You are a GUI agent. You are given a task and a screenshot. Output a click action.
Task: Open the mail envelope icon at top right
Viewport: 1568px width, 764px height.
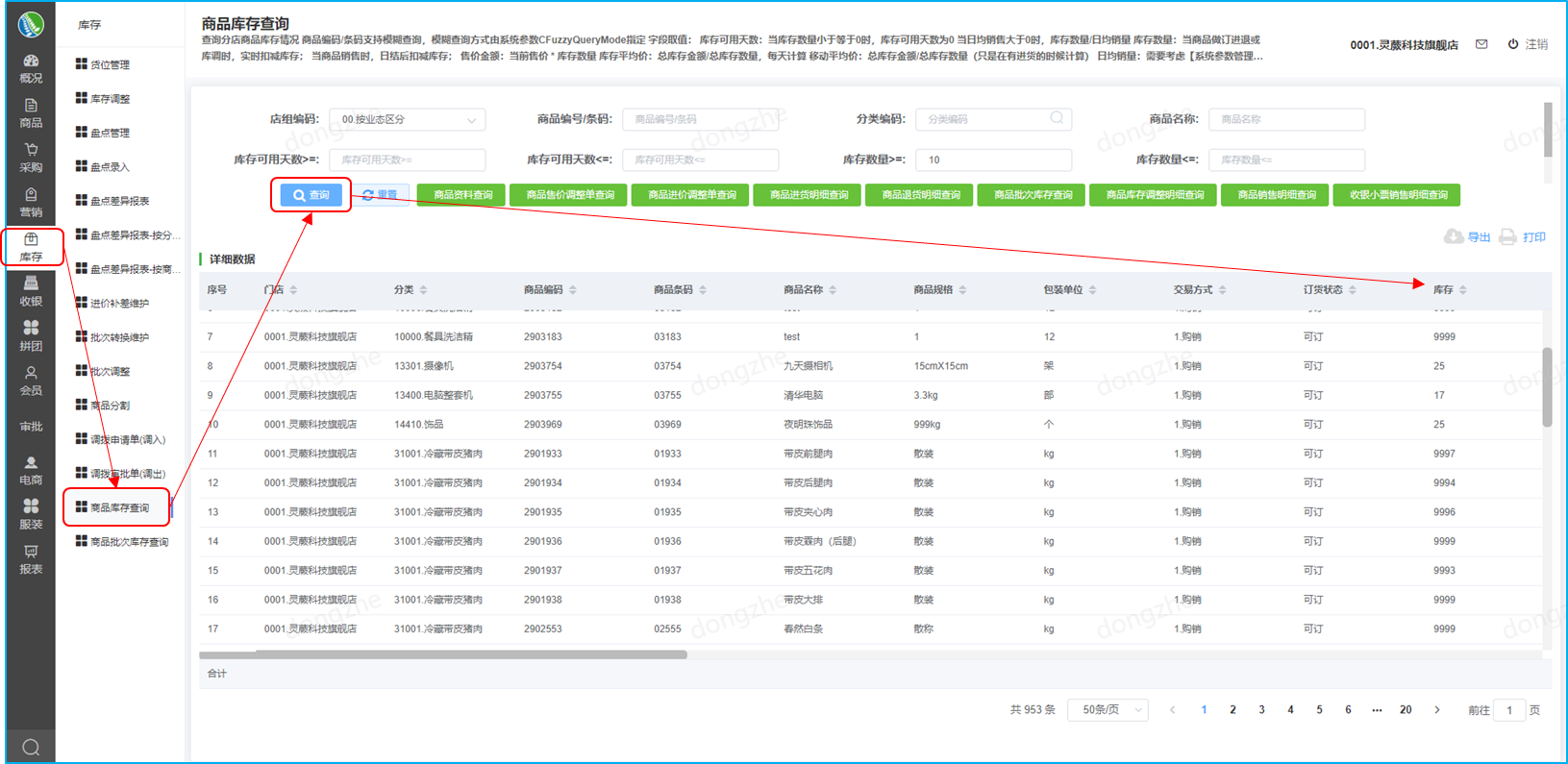point(1481,44)
